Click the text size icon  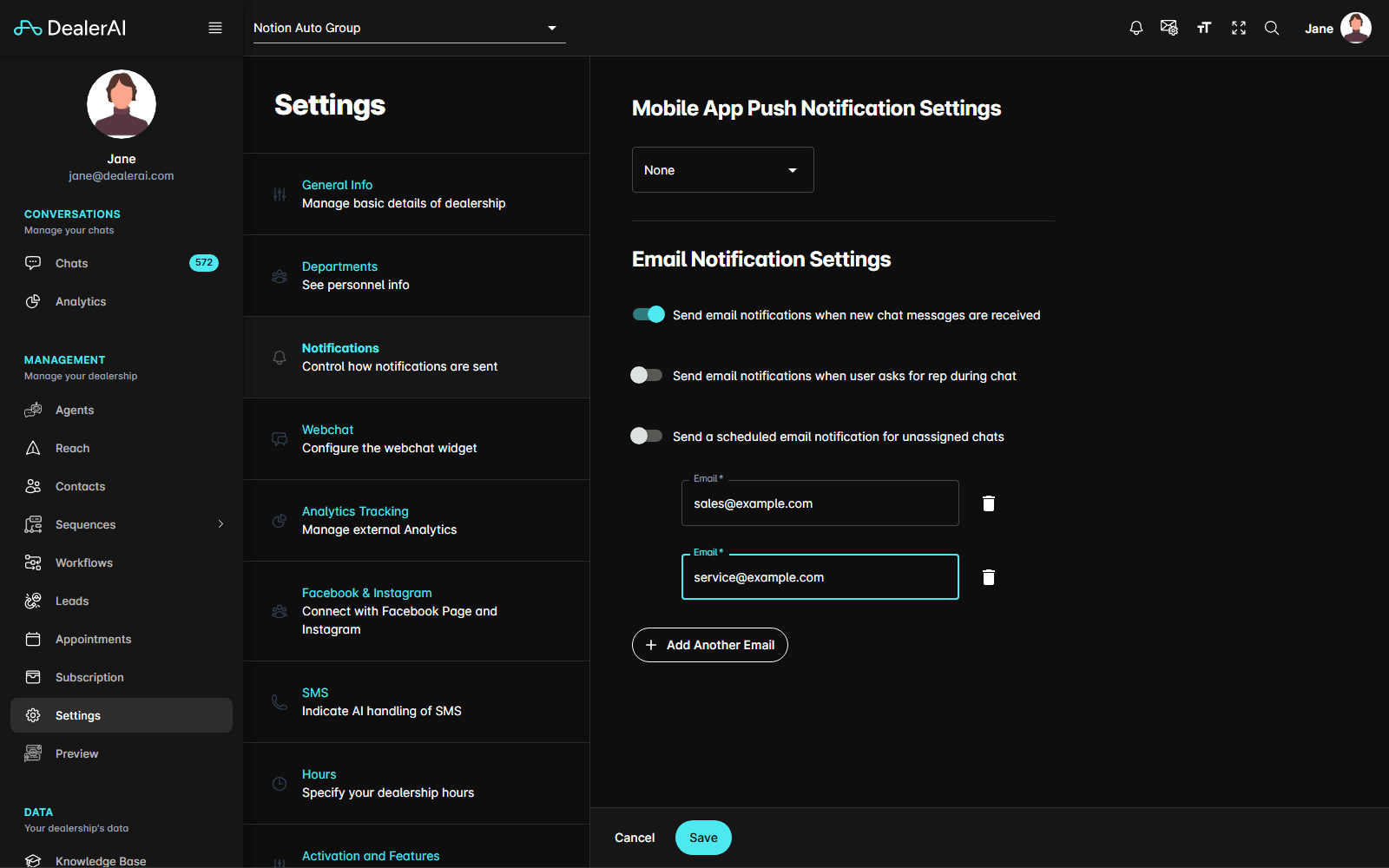pos(1204,28)
